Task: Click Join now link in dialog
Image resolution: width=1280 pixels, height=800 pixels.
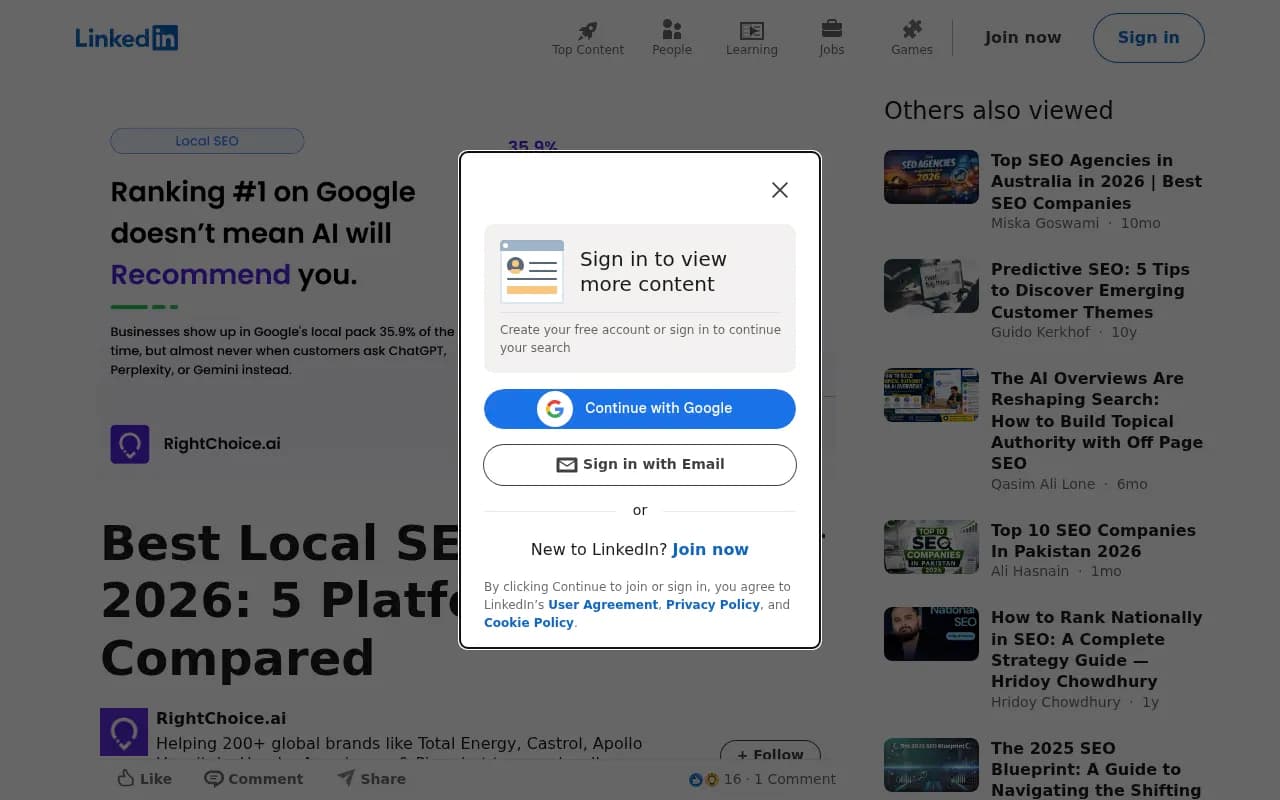Action: point(710,549)
